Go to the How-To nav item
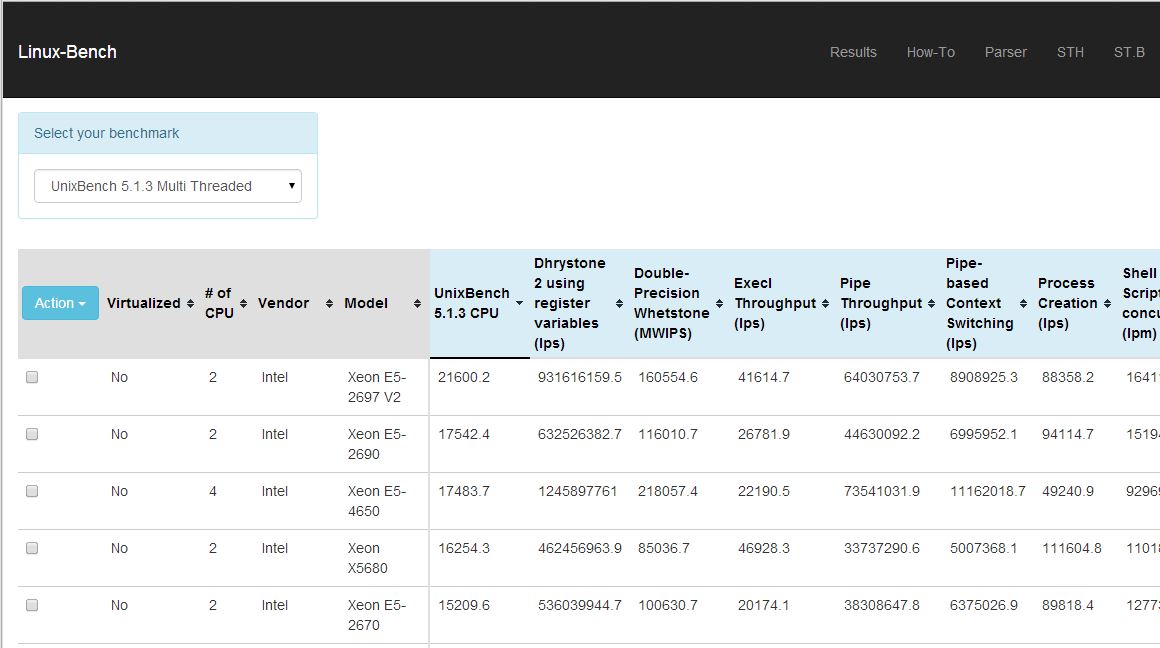Screen dimensions: 1160x648 930,52
